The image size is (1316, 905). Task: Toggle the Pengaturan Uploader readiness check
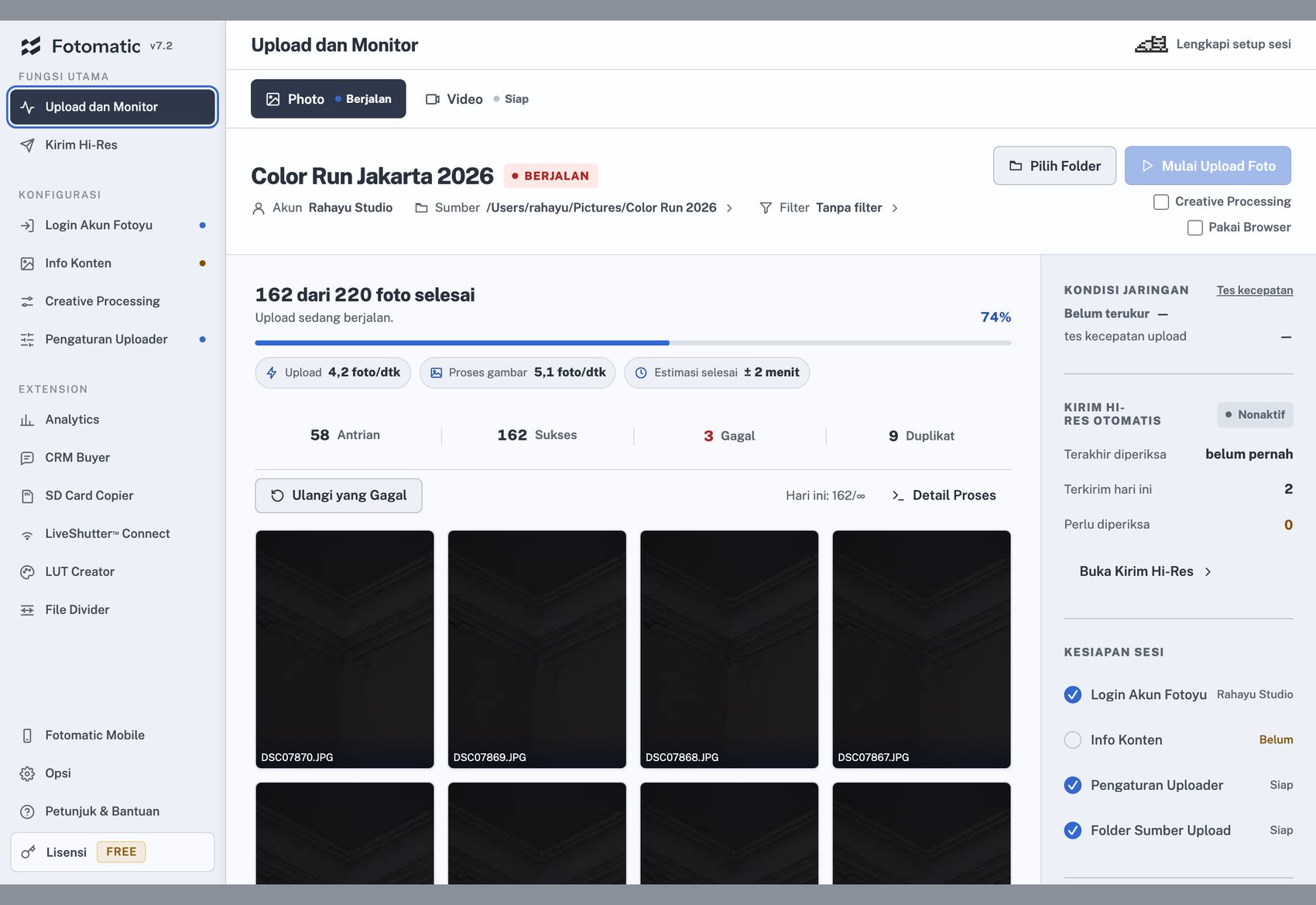[1073, 785]
